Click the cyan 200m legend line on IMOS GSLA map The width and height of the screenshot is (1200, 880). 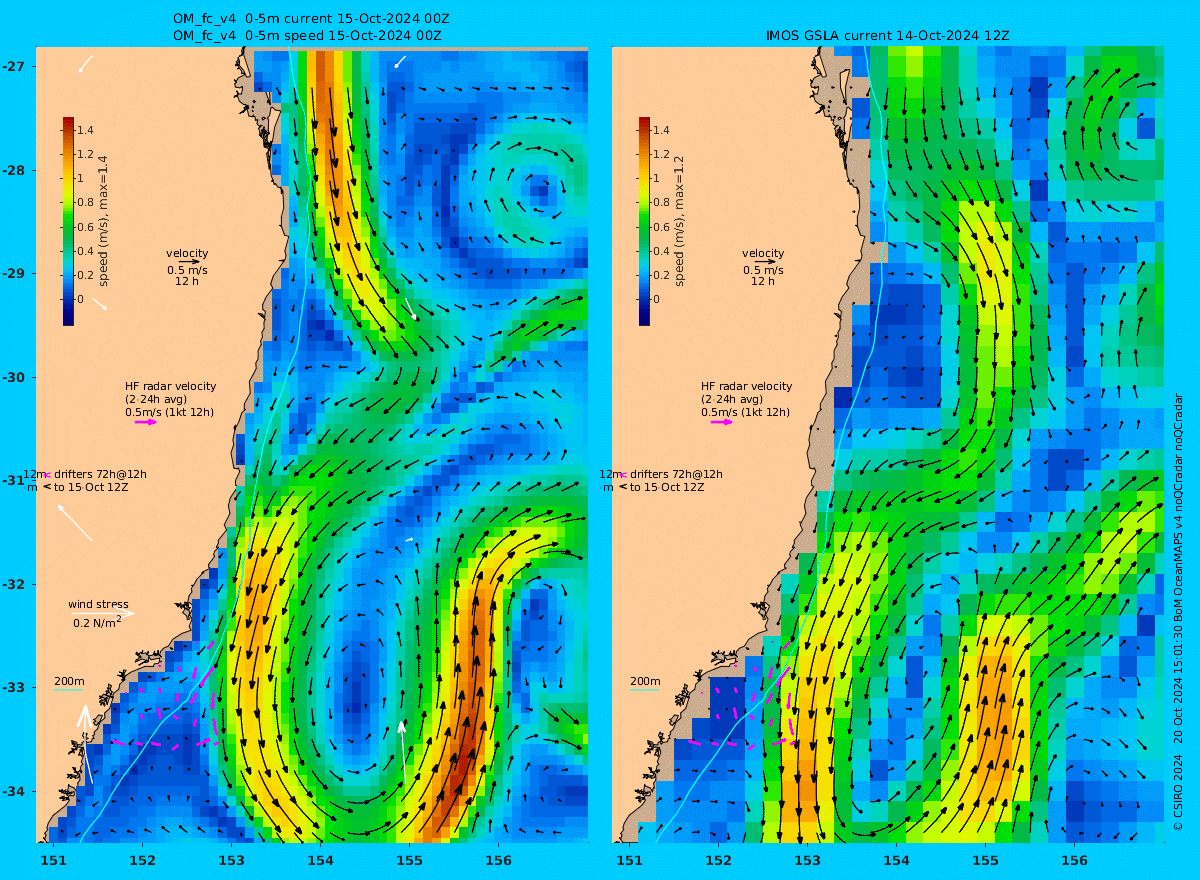(x=644, y=690)
